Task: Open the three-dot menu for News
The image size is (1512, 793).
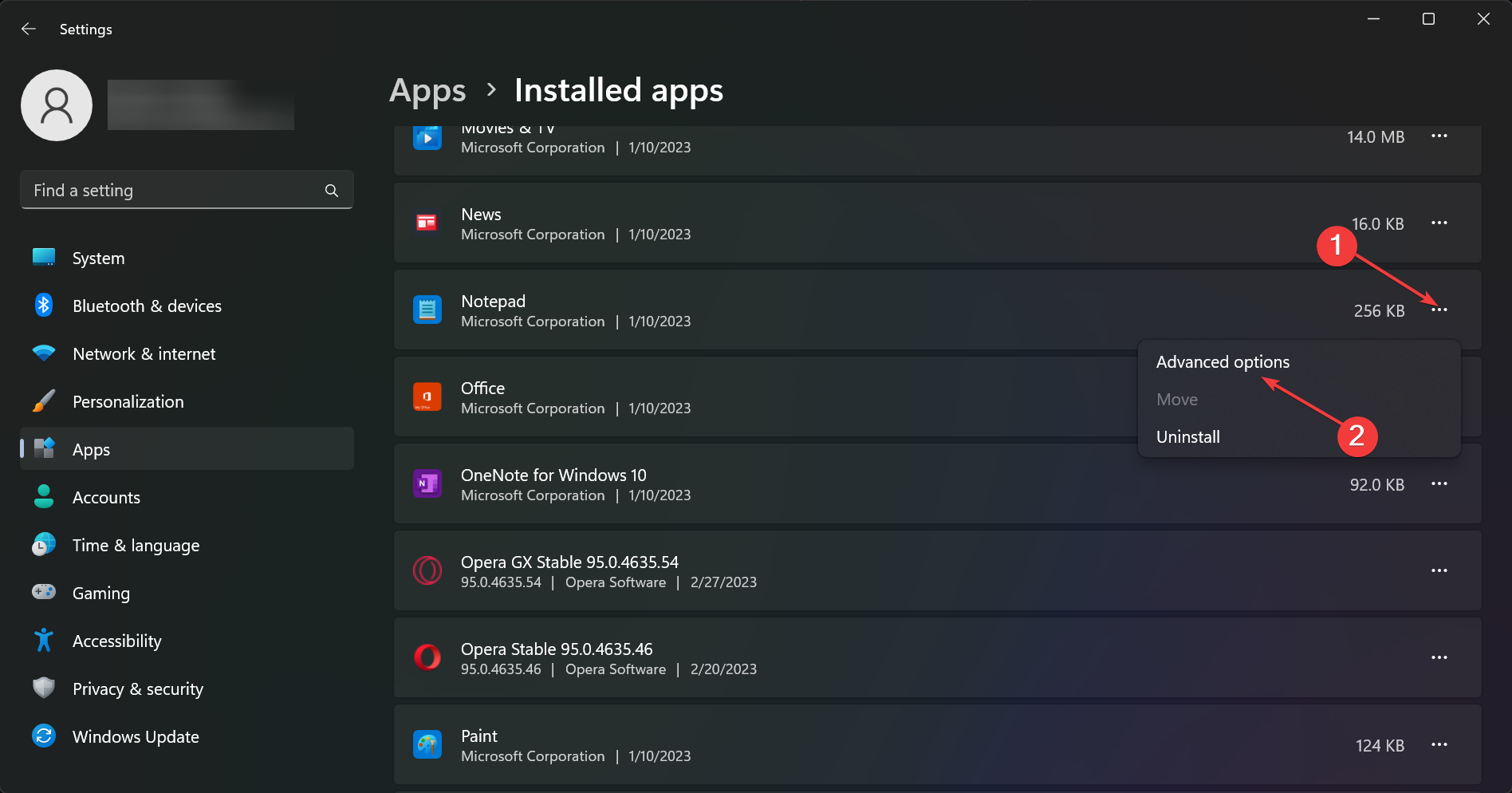Action: (1439, 223)
